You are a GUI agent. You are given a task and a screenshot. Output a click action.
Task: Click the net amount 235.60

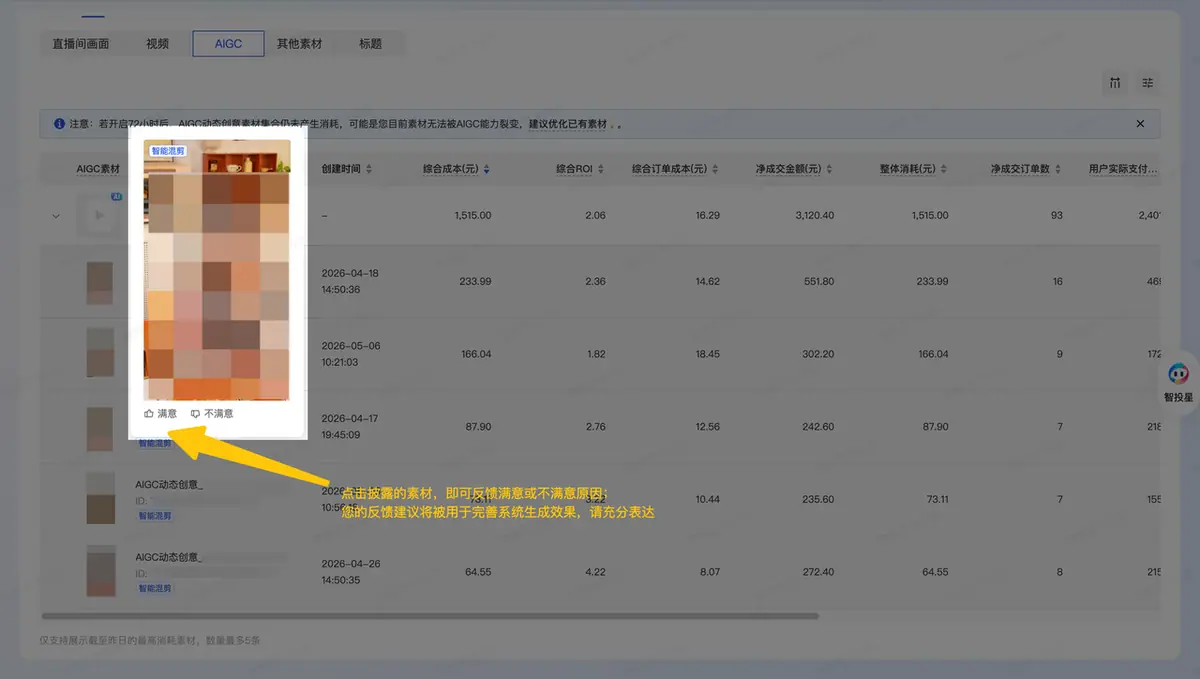pos(818,499)
